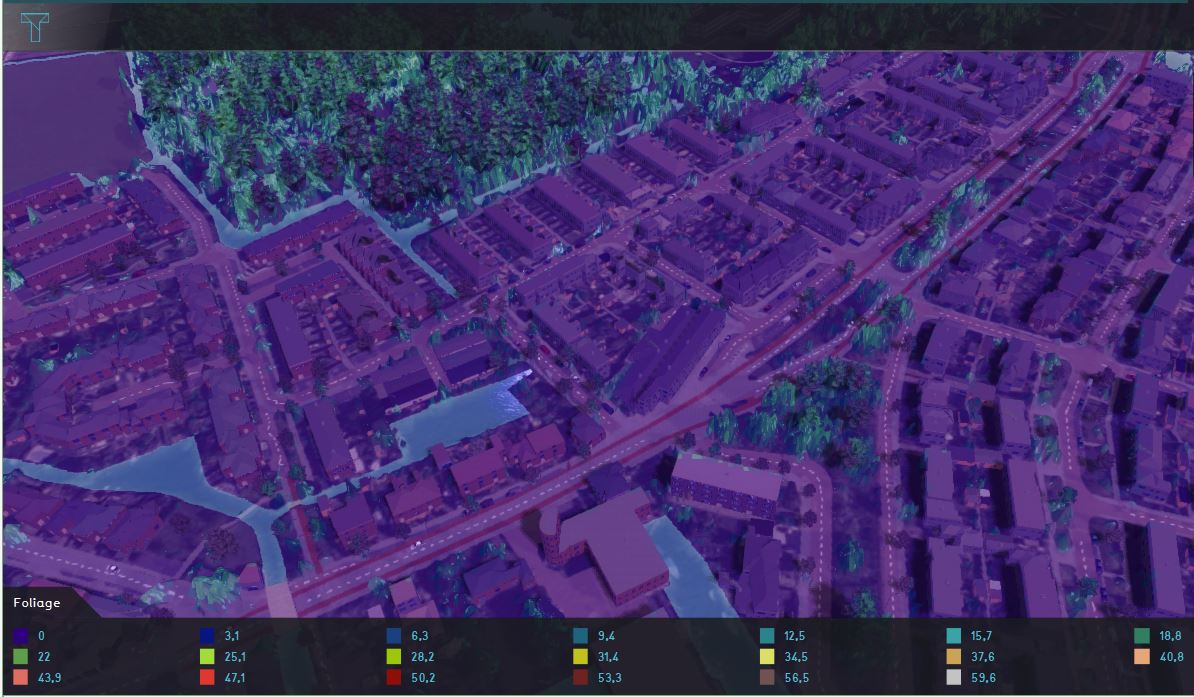Click the 12,5 legend color swatch
This screenshot has width=1194, height=697.
point(767,636)
